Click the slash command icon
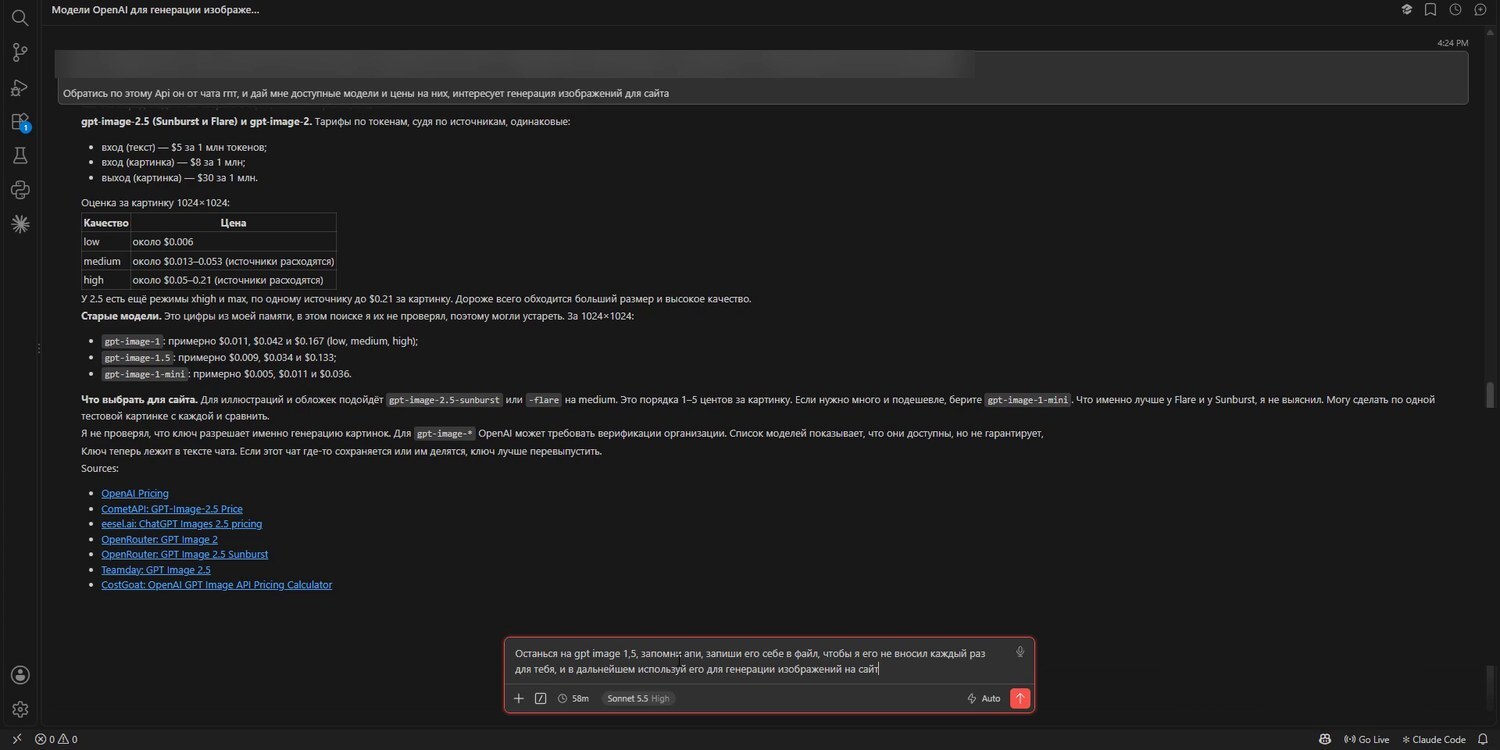The image size is (1500, 750). click(541, 699)
